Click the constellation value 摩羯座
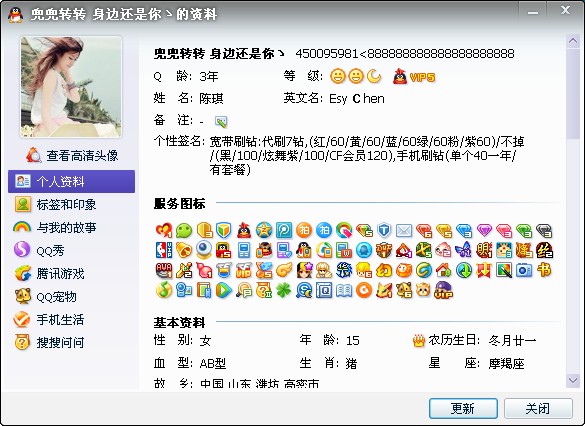This screenshot has width=585, height=426. pyautogui.click(x=506, y=363)
